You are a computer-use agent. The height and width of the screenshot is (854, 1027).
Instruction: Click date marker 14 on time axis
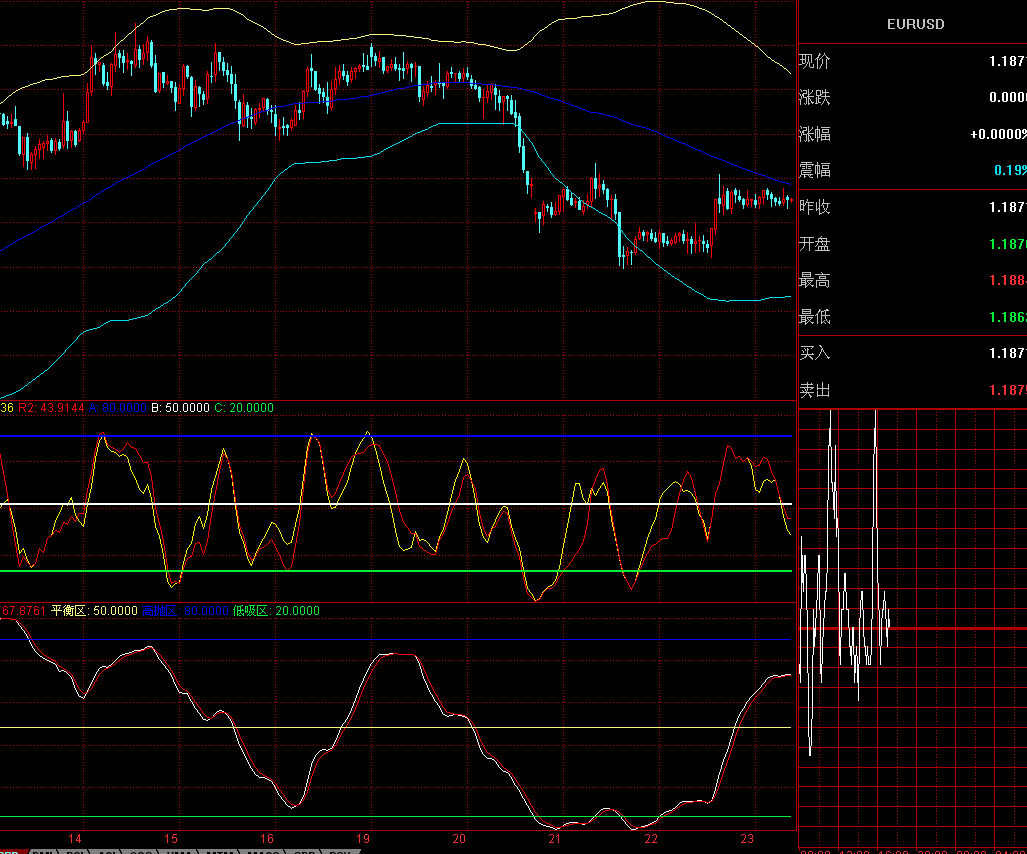[x=74, y=839]
